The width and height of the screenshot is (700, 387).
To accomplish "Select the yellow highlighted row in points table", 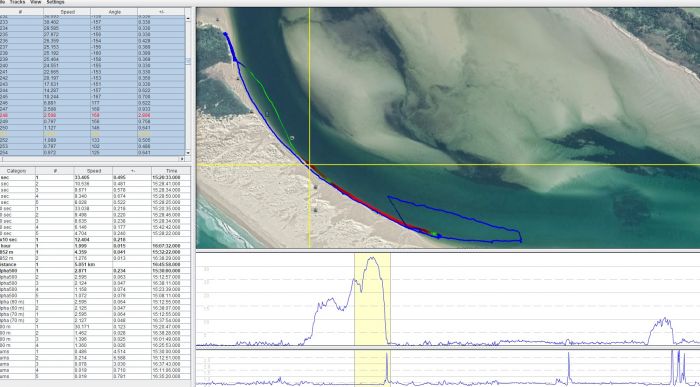I will (x=92, y=134).
